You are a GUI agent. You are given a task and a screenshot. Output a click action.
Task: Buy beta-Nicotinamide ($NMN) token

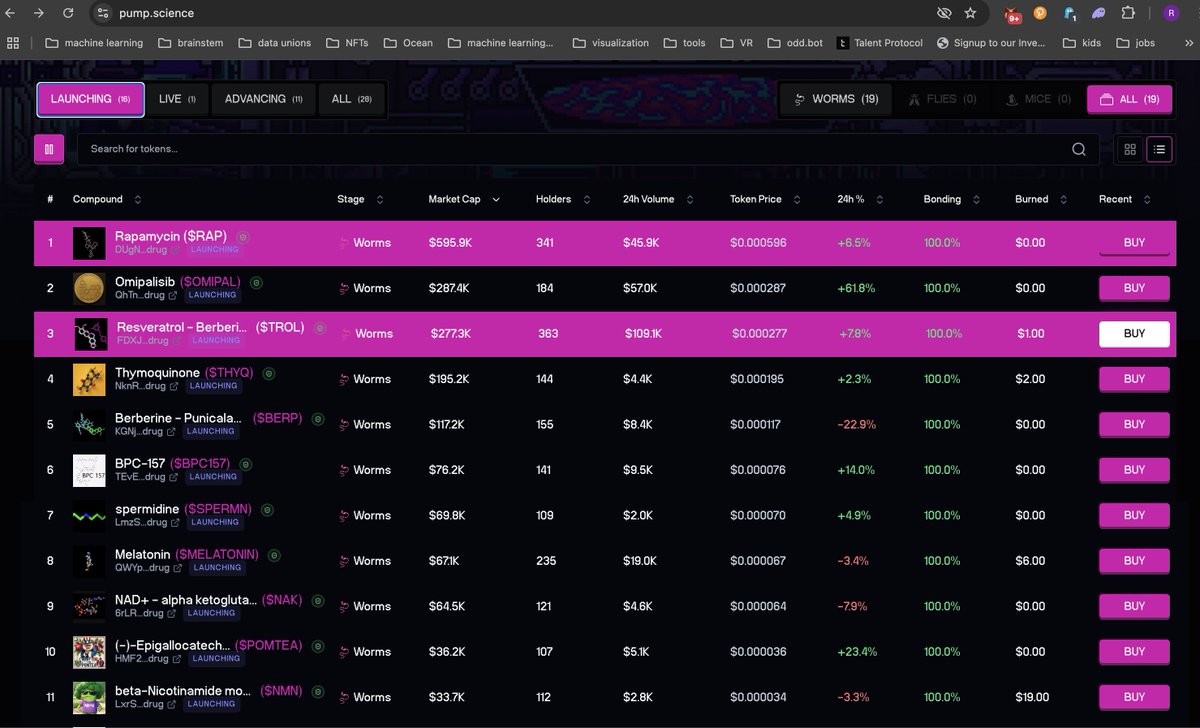(x=1134, y=697)
